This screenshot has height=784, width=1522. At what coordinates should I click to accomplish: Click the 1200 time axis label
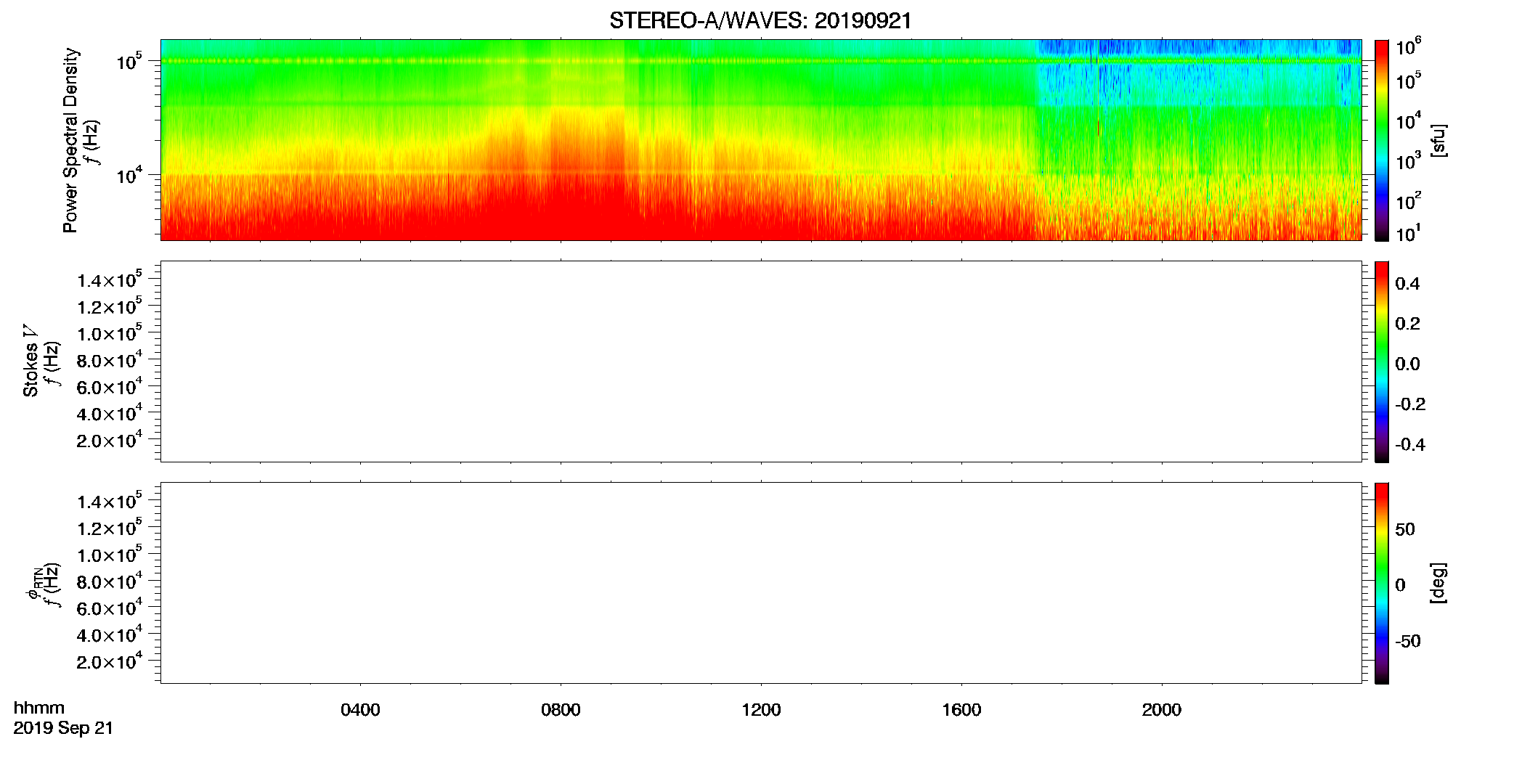coord(761,710)
